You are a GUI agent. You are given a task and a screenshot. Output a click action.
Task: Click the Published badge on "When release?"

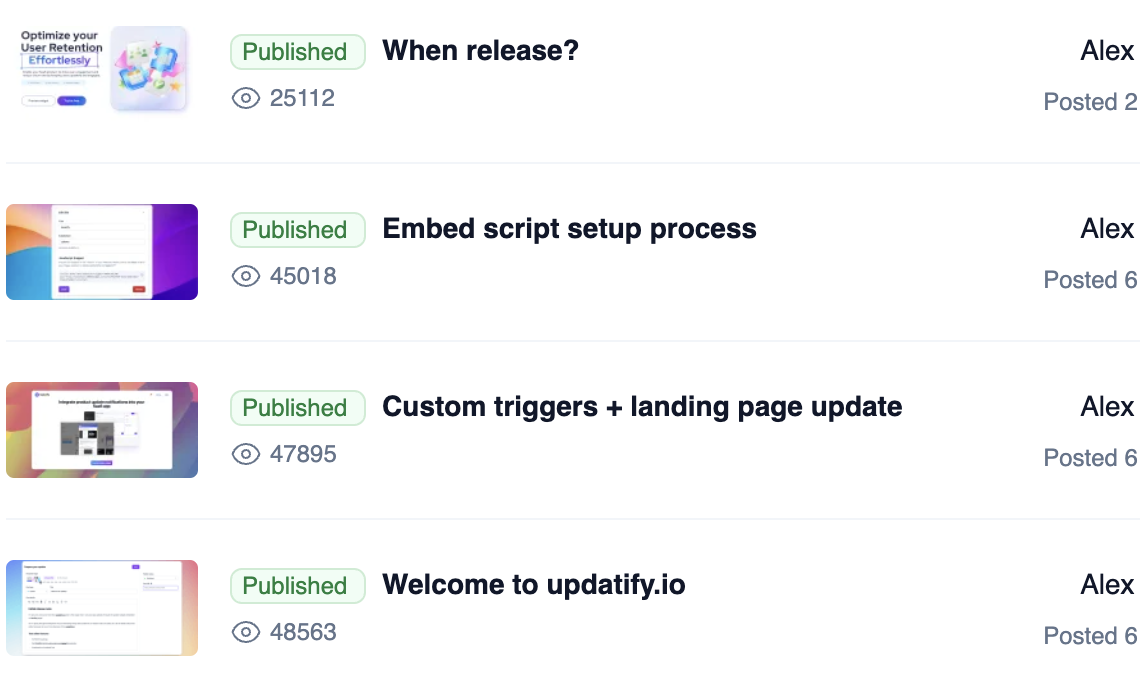pyautogui.click(x=295, y=52)
